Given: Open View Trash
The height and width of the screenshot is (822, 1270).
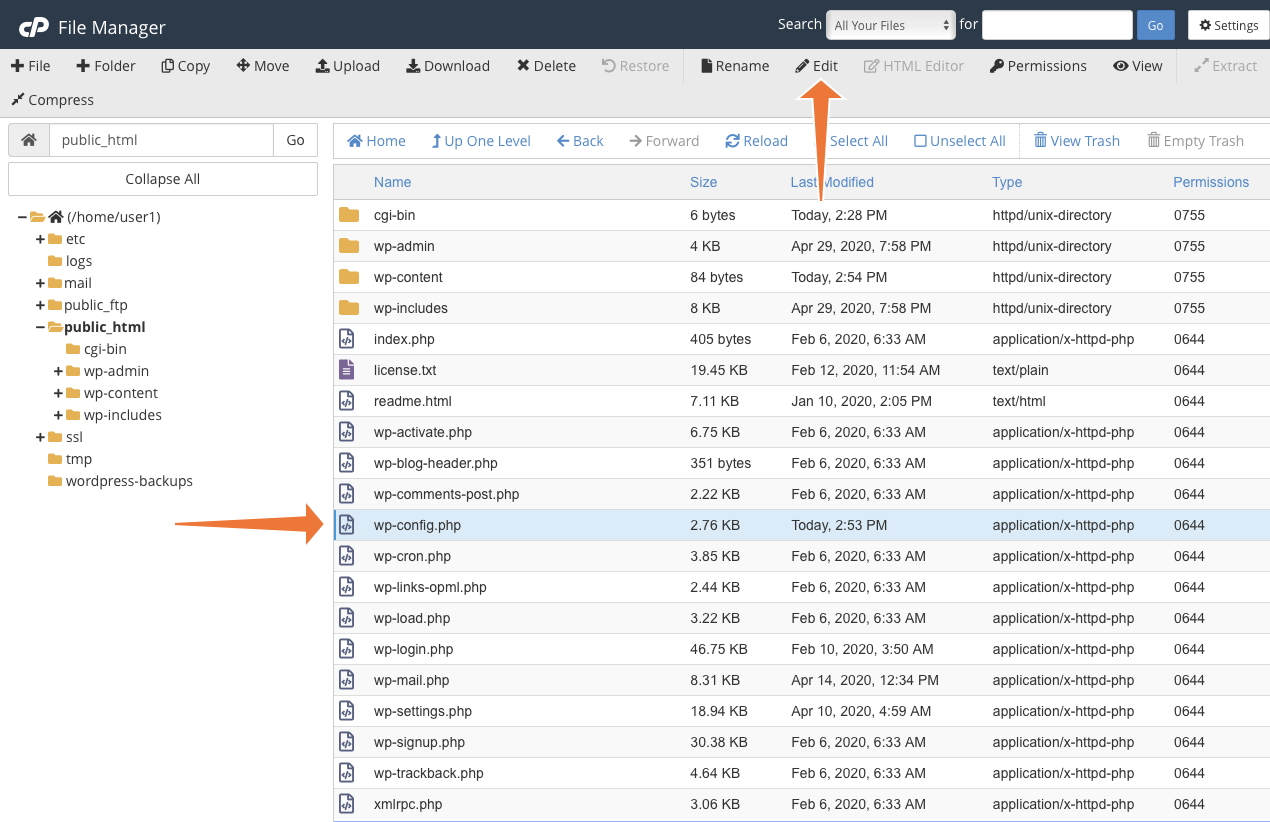Looking at the screenshot, I should 1076,141.
